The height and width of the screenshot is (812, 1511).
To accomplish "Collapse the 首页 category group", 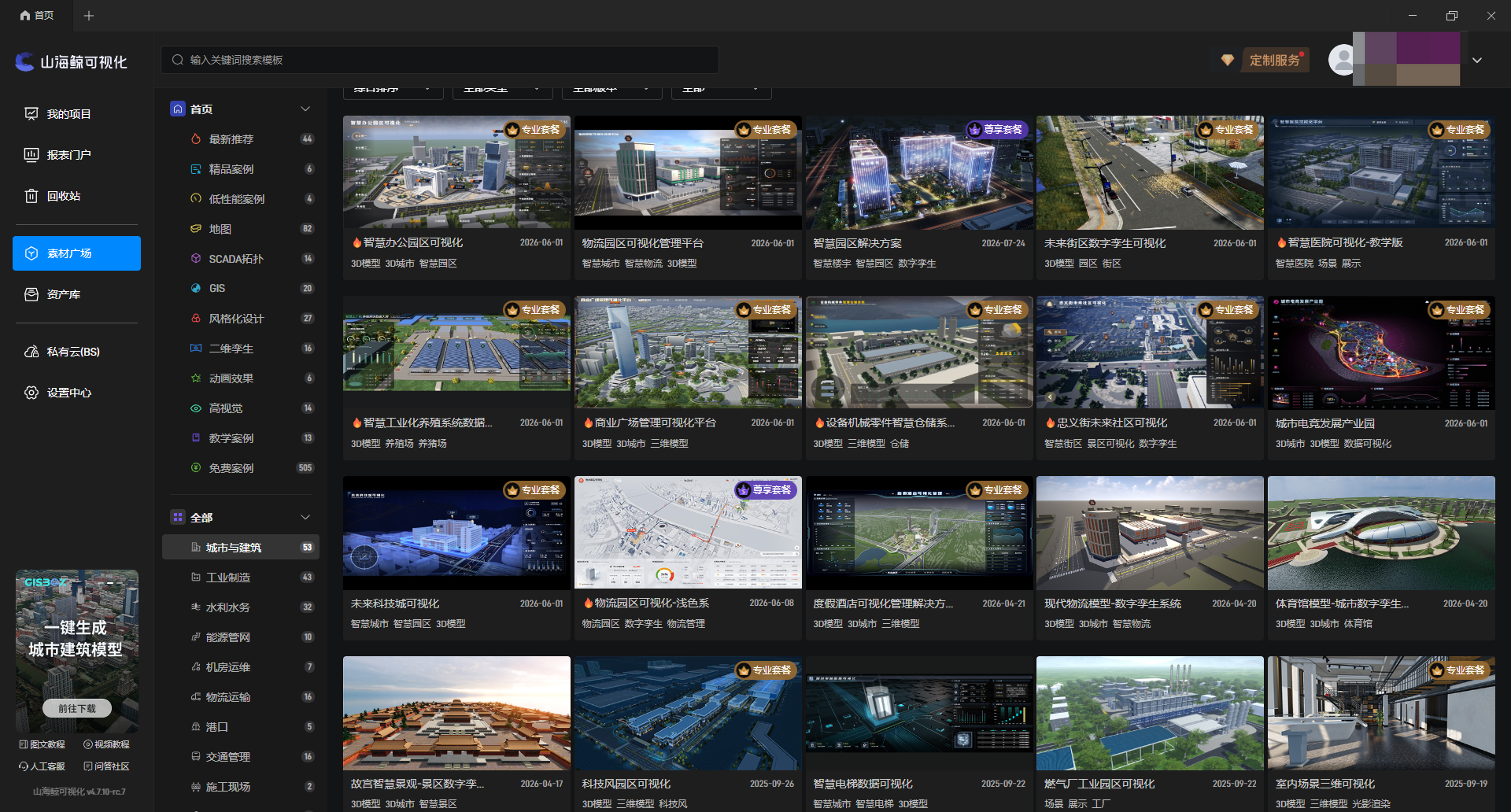I will pyautogui.click(x=305, y=109).
